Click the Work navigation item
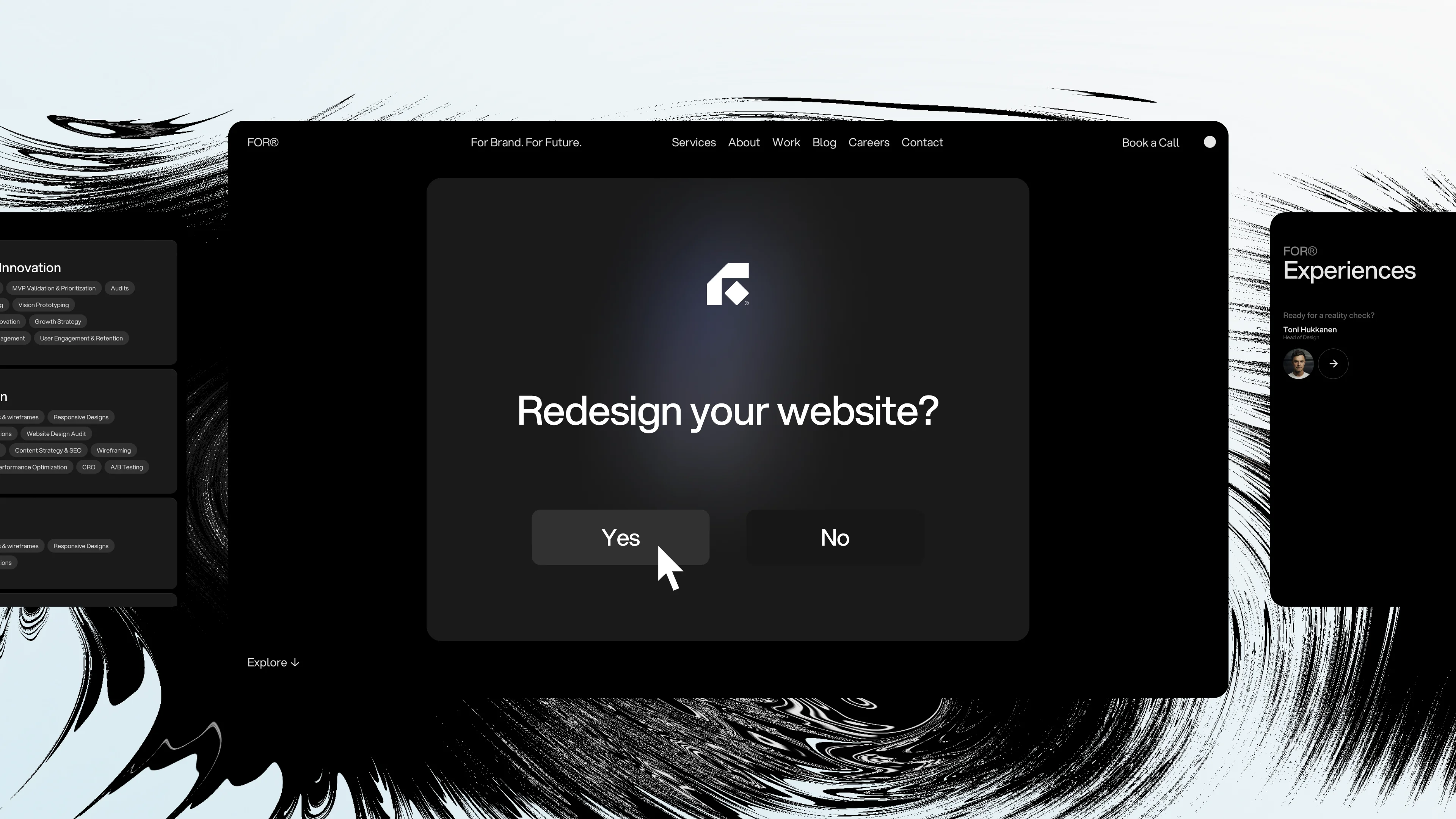 click(786, 142)
